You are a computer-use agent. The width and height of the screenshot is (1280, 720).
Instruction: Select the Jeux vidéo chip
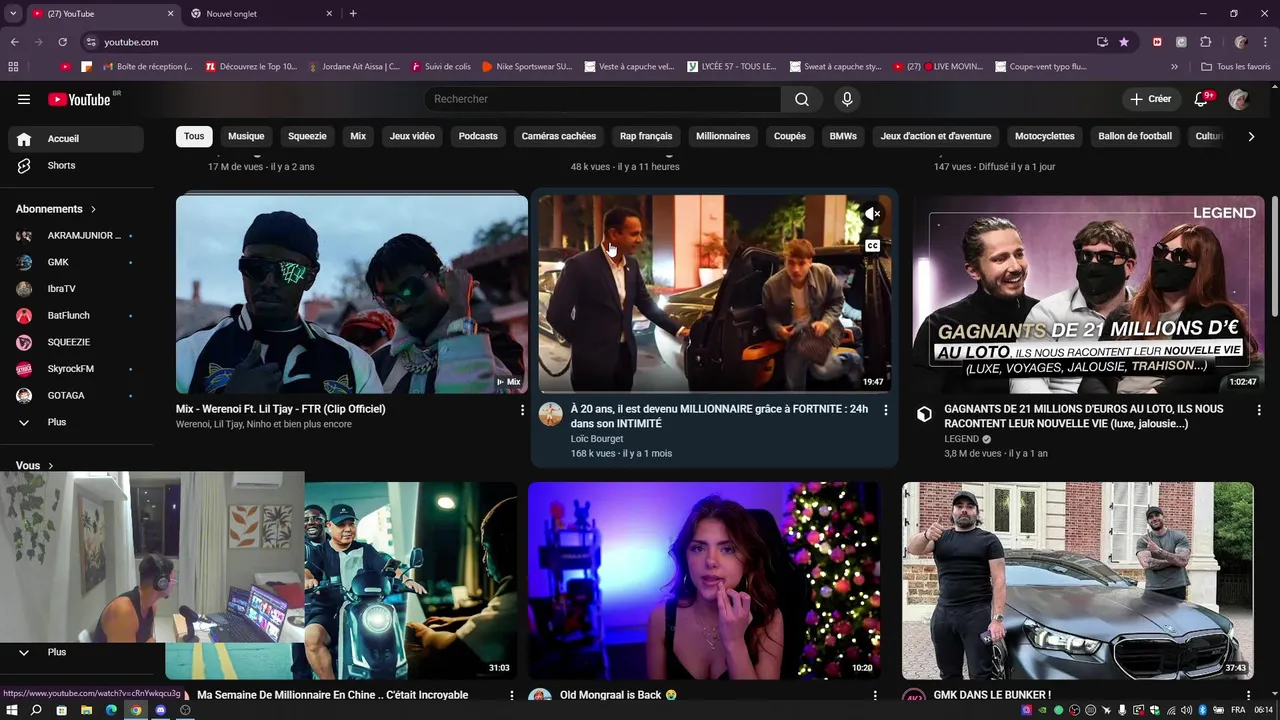[x=412, y=136]
